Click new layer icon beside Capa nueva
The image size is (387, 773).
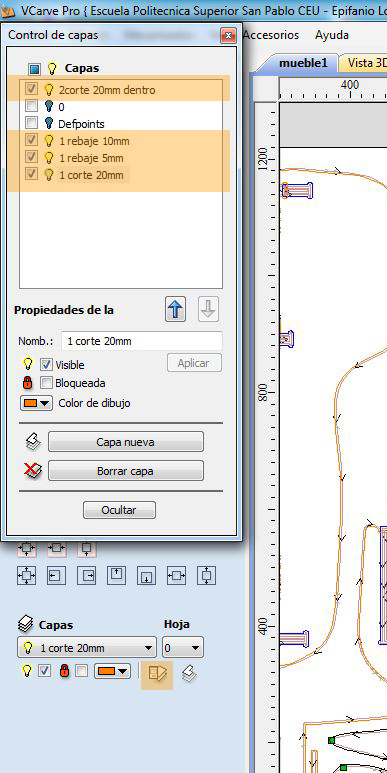(x=33, y=442)
